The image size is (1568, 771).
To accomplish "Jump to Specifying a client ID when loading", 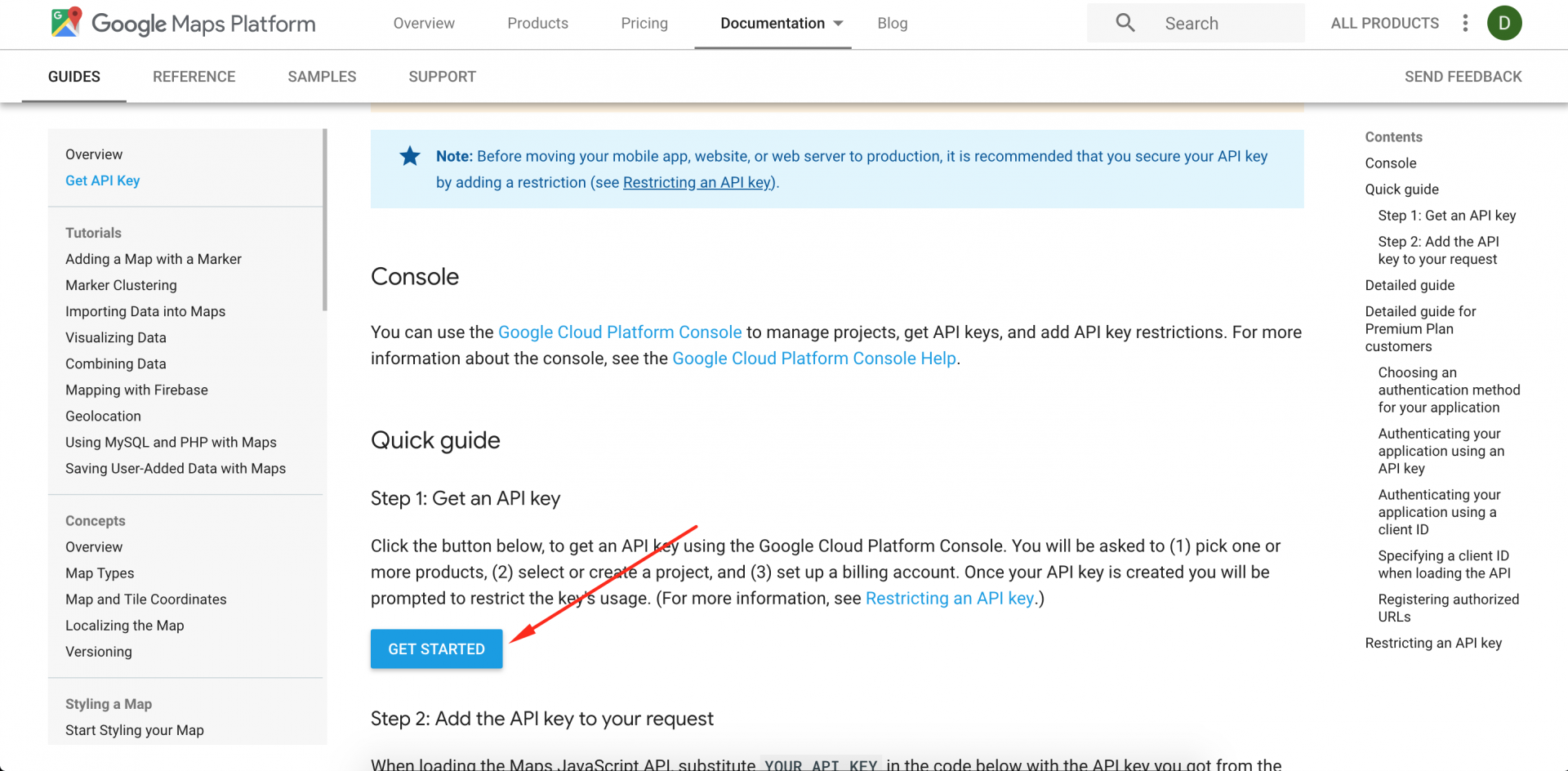I will [x=1445, y=564].
